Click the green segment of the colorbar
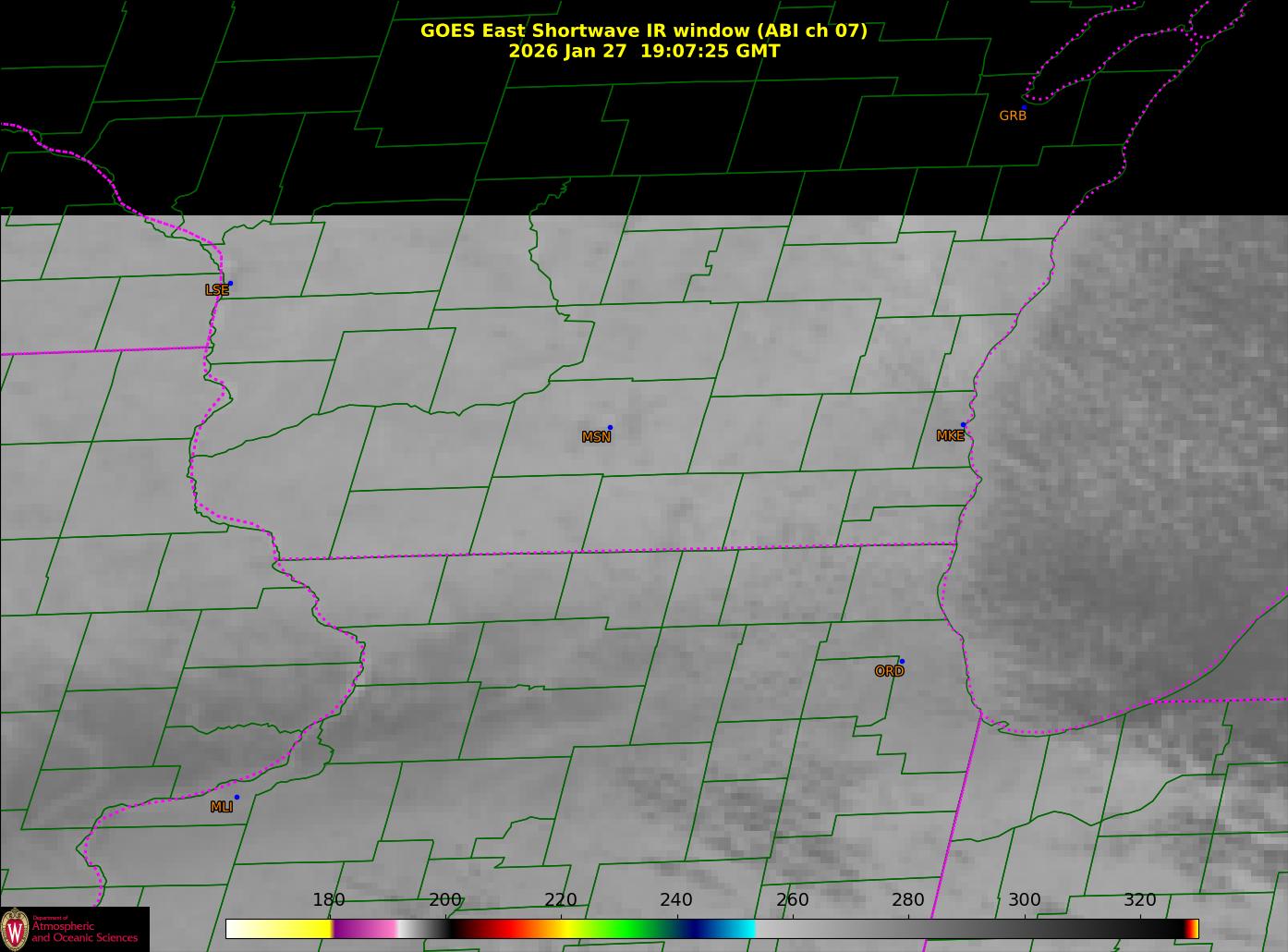 628,929
